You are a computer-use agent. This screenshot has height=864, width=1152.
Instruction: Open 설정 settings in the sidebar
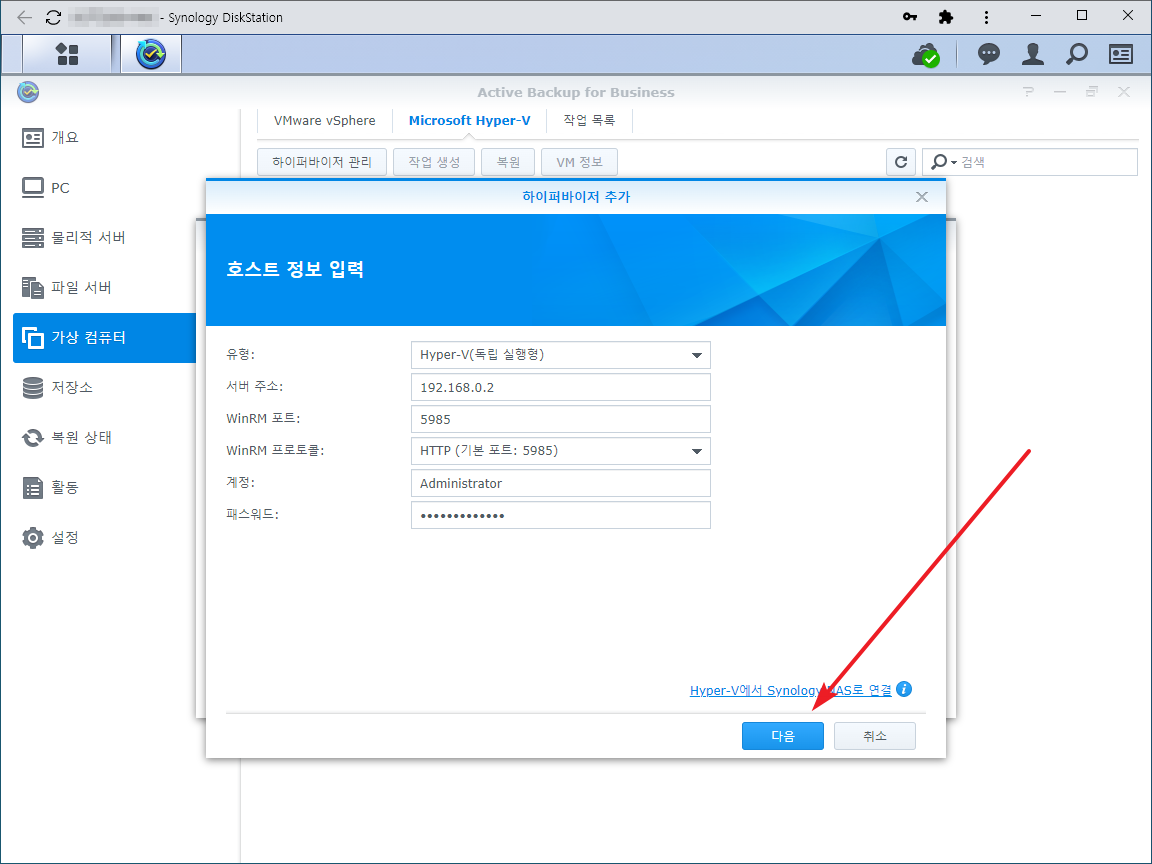51,537
